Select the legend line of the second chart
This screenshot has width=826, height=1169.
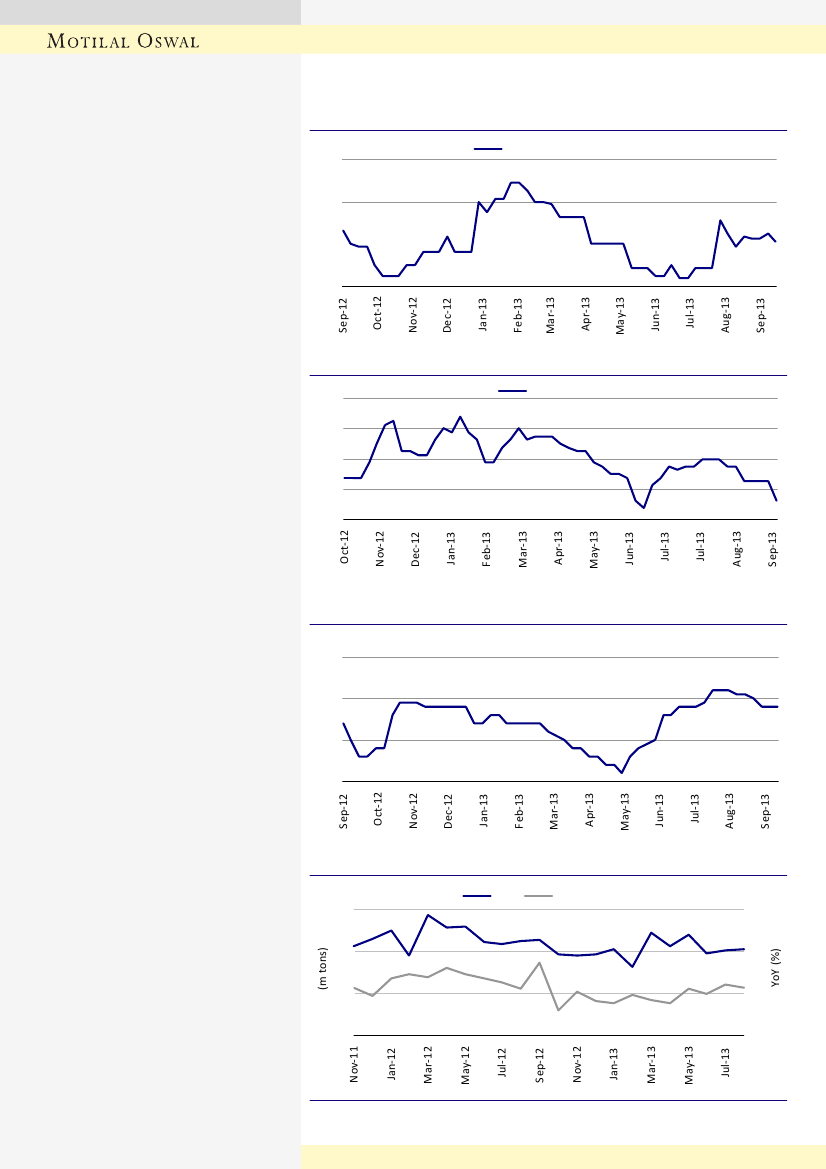pyautogui.click(x=512, y=390)
